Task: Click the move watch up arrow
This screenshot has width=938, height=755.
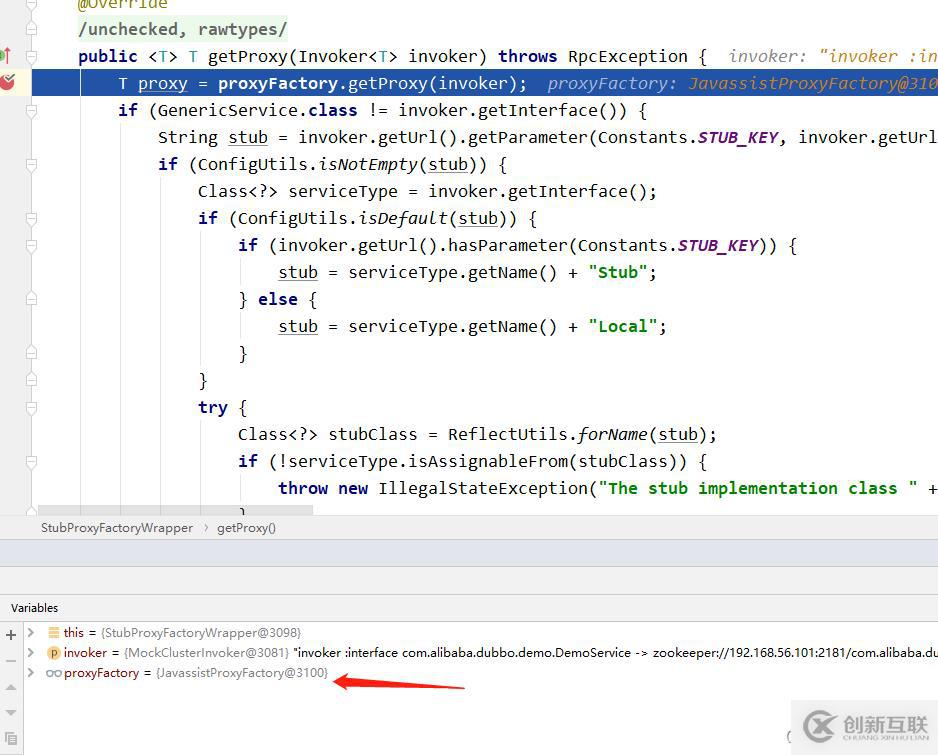Action: 11,686
